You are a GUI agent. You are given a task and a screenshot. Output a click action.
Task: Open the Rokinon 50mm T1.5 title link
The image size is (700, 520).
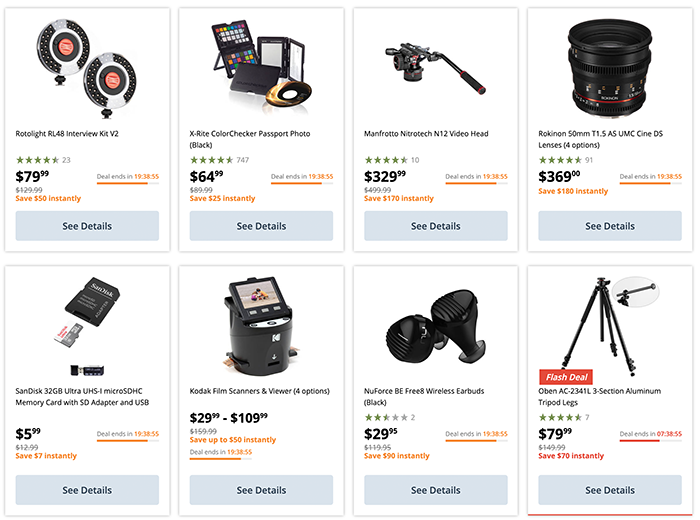coord(600,139)
